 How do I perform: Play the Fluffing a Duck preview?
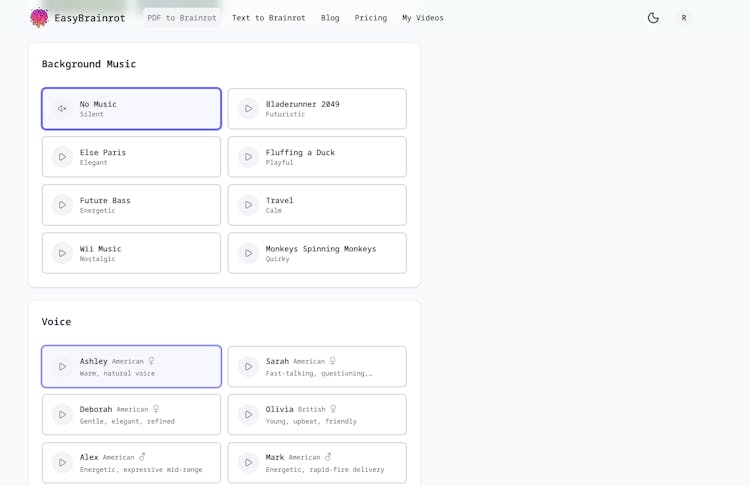(x=248, y=157)
